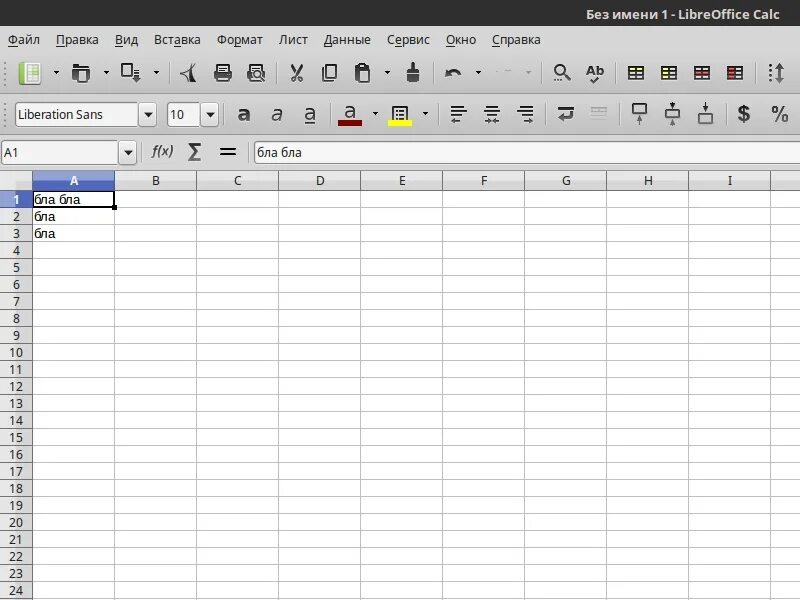Click the Cut scissors icon
The width and height of the screenshot is (800, 600).
[296, 73]
